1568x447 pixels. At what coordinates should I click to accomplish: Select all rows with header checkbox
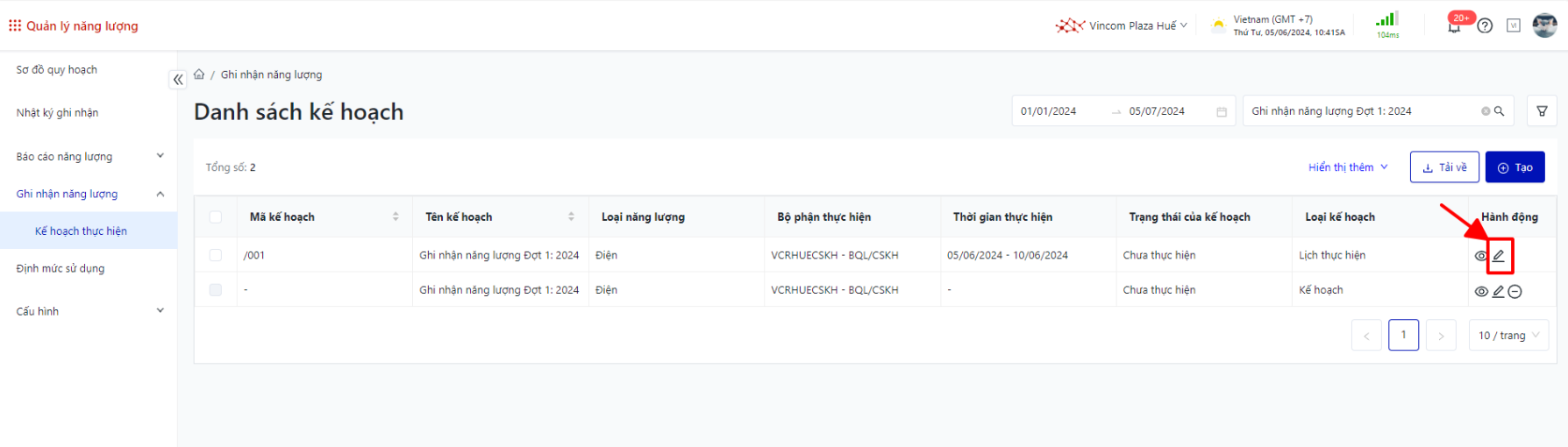coord(216,216)
